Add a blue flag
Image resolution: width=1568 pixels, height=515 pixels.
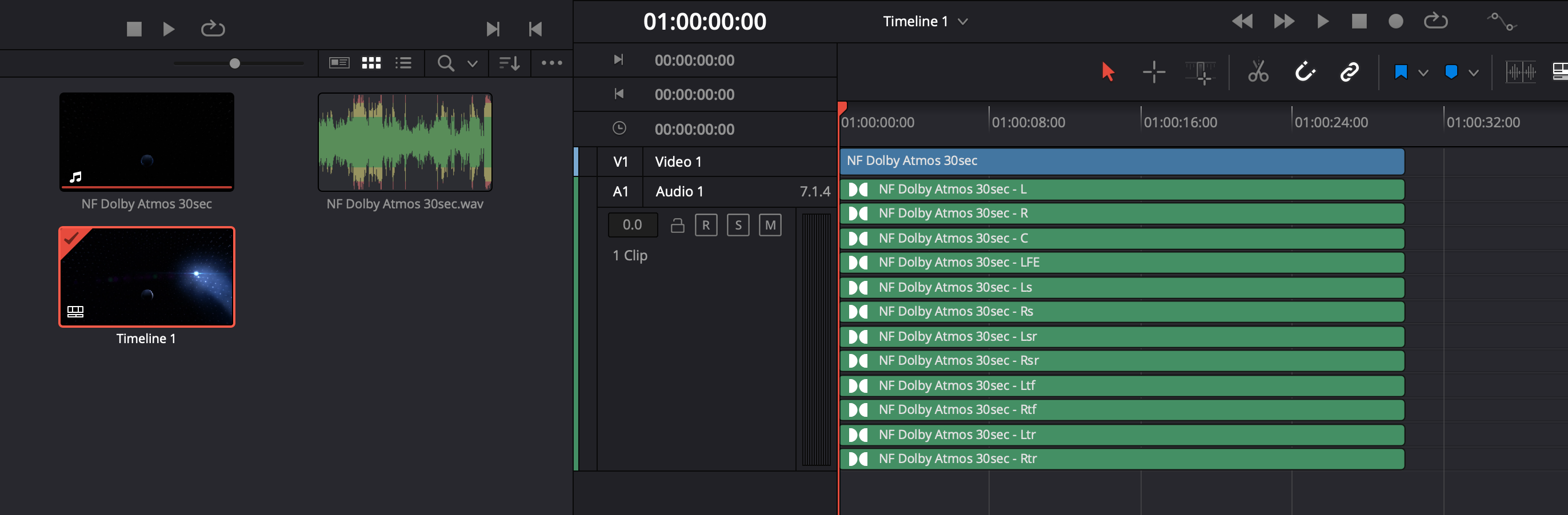point(1401,73)
